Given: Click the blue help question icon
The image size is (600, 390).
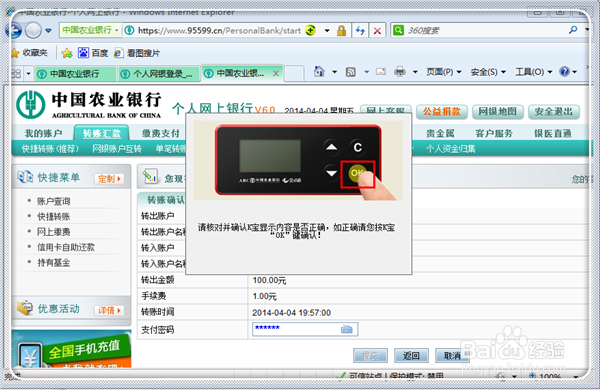Looking at the screenshot, I should [x=564, y=71].
